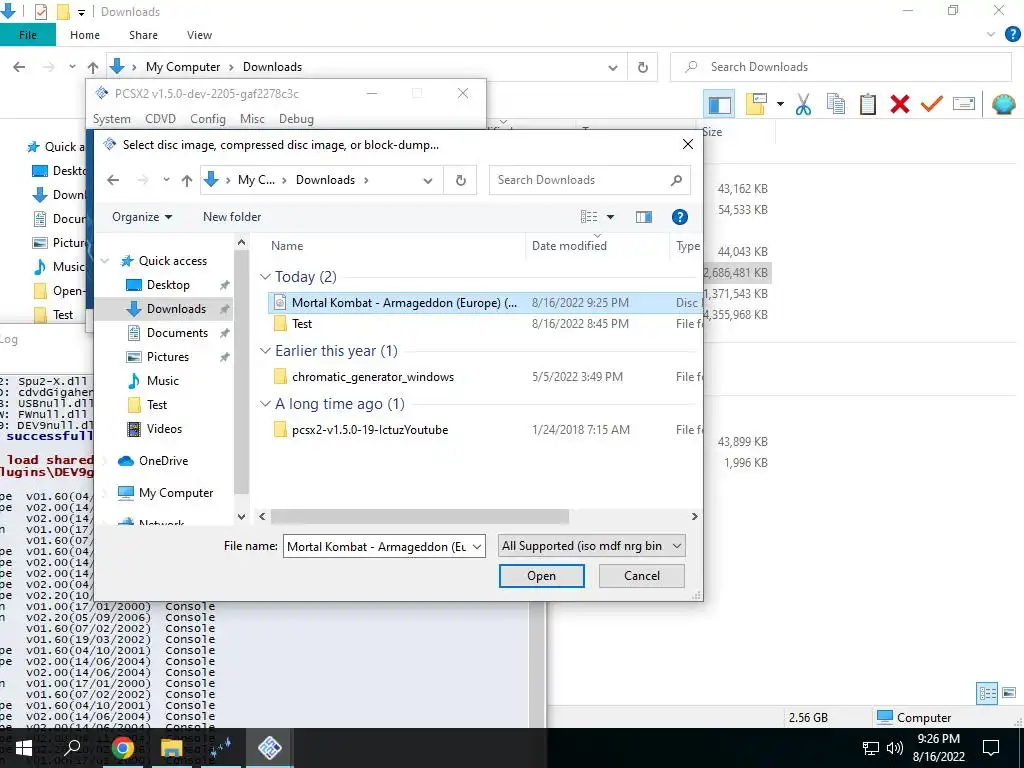The height and width of the screenshot is (768, 1024).
Task: Select the pcsx2-v1.5.0-19-IctuzYoutube folder
Action: [370, 430]
